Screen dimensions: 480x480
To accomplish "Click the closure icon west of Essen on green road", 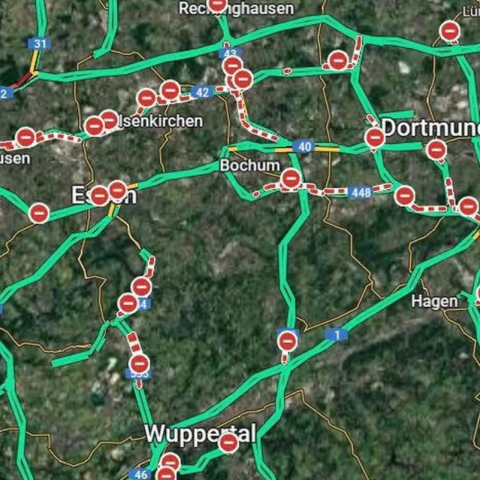I will tap(39, 213).
